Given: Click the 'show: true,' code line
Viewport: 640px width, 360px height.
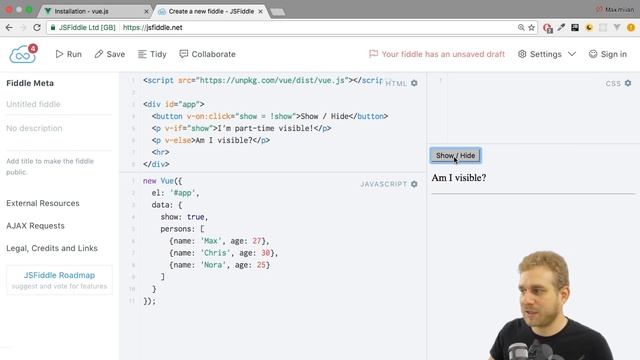Looking at the screenshot, I should [184, 217].
